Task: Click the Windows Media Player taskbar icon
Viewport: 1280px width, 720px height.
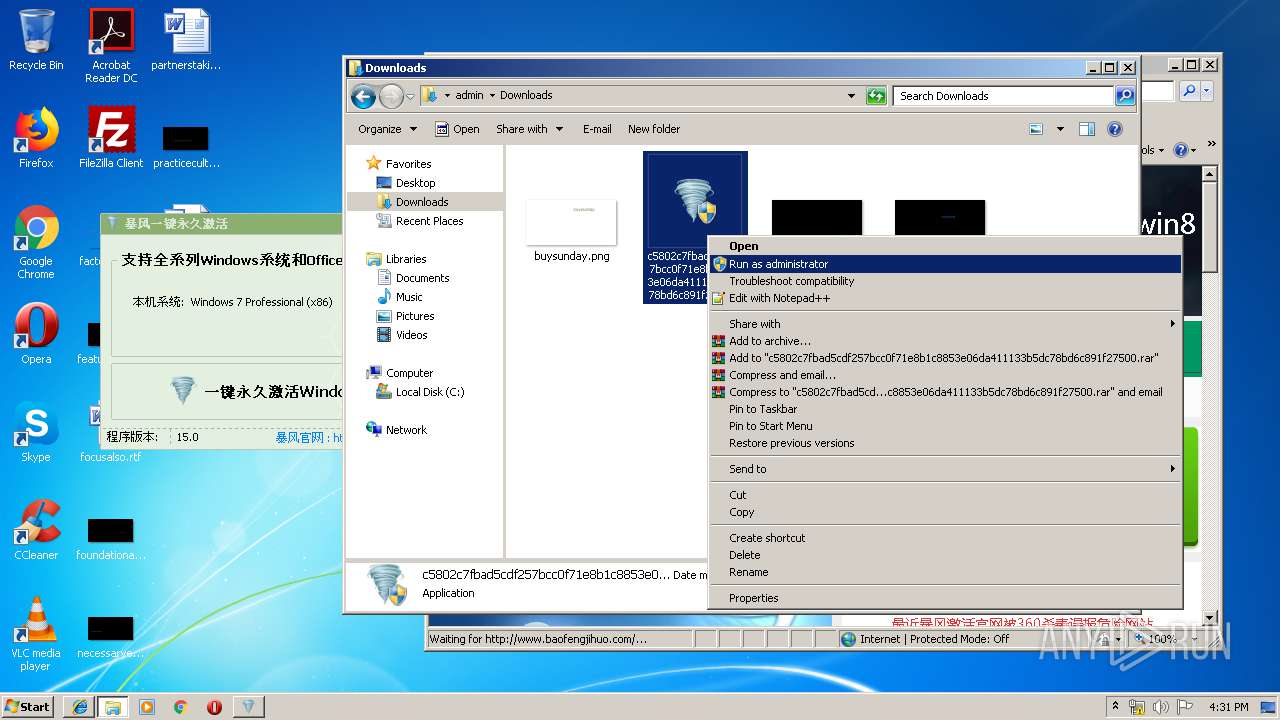Action: pyautogui.click(x=147, y=706)
